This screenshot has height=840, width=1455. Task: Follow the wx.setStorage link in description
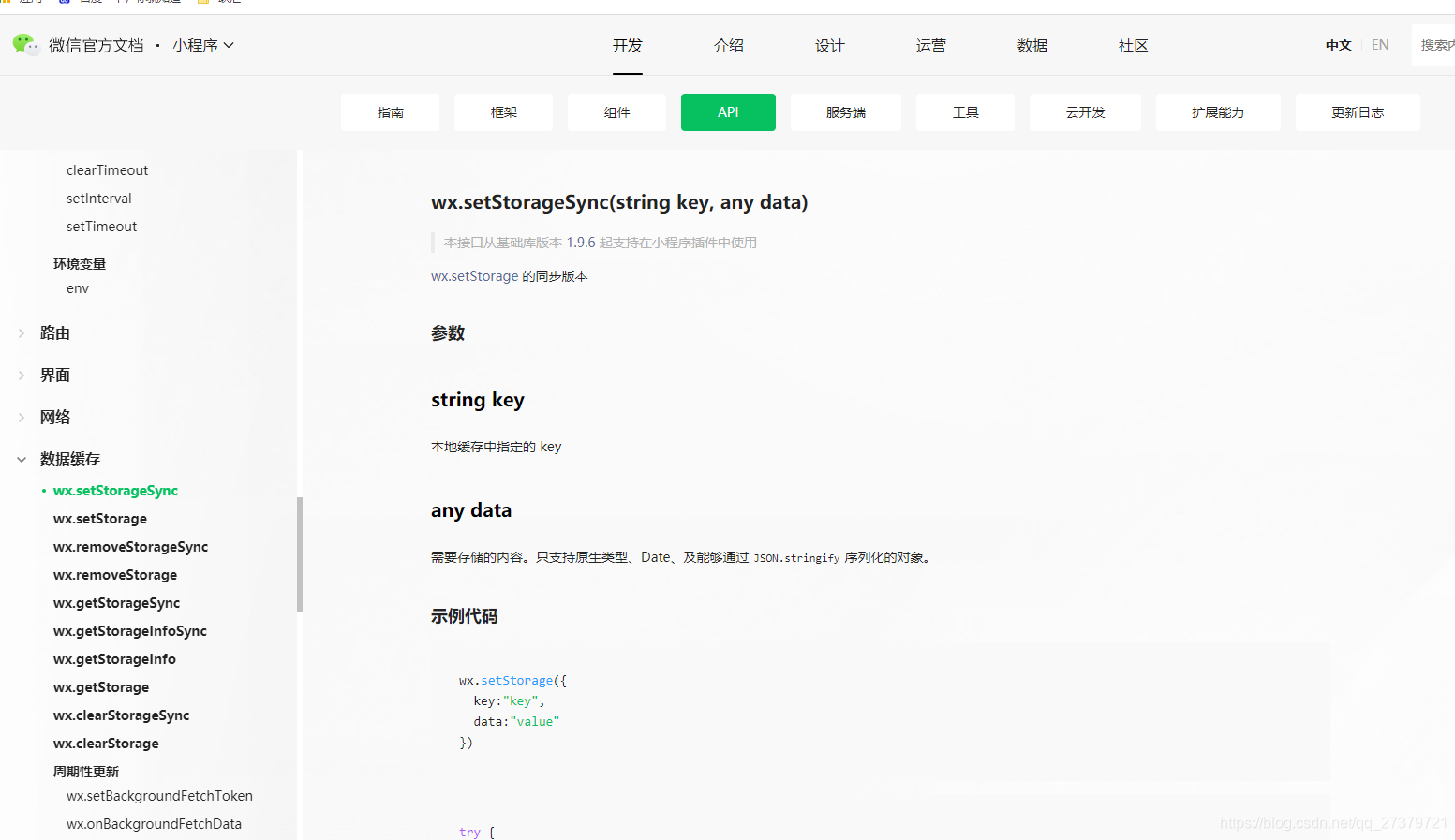pyautogui.click(x=474, y=276)
